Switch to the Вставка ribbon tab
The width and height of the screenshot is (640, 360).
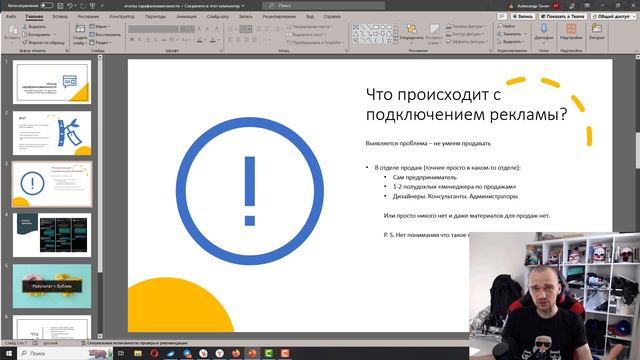[x=60, y=17]
